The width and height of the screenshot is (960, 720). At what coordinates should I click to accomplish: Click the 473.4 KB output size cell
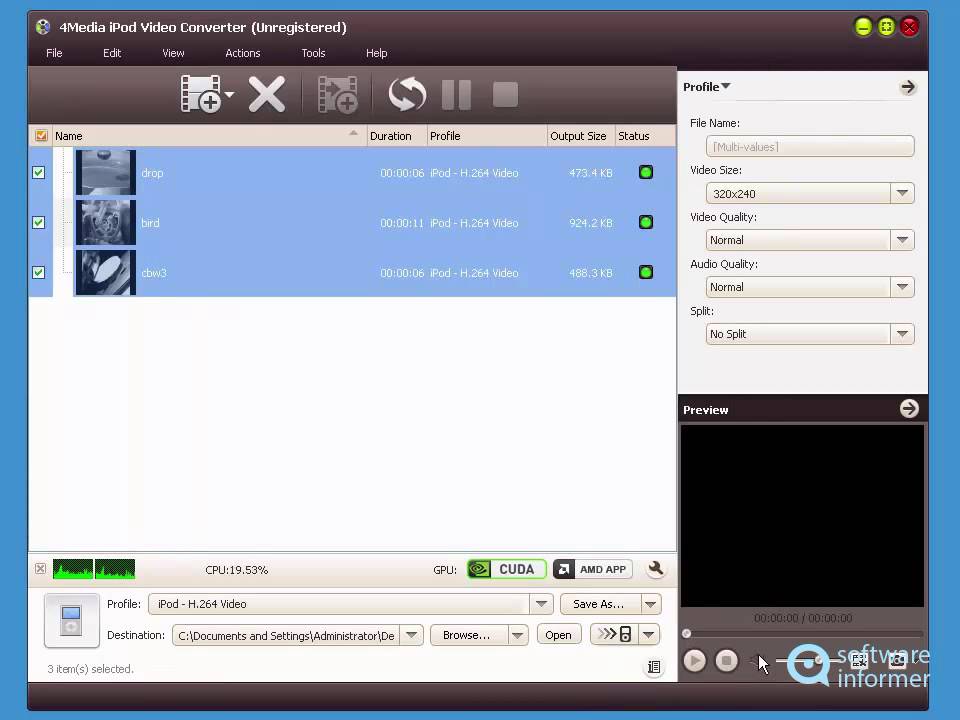590,173
